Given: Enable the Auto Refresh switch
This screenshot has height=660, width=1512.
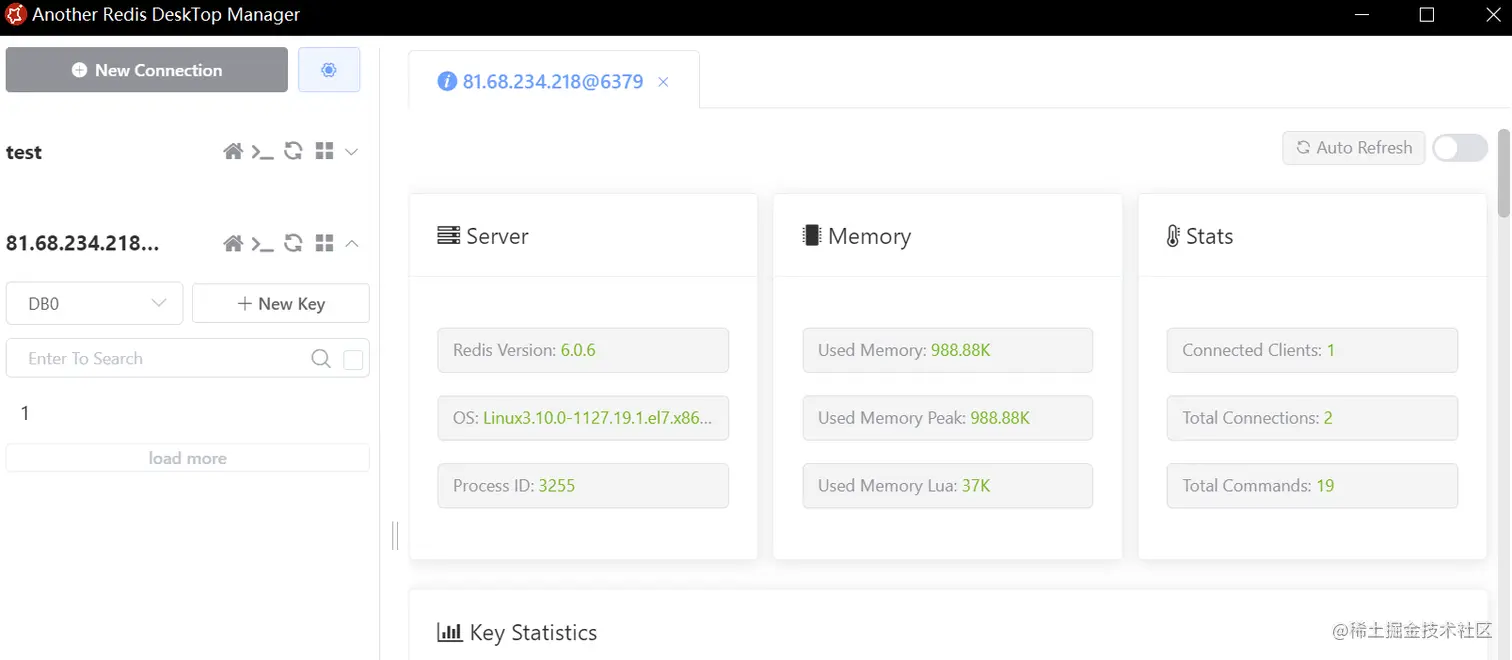Looking at the screenshot, I should (1459, 148).
